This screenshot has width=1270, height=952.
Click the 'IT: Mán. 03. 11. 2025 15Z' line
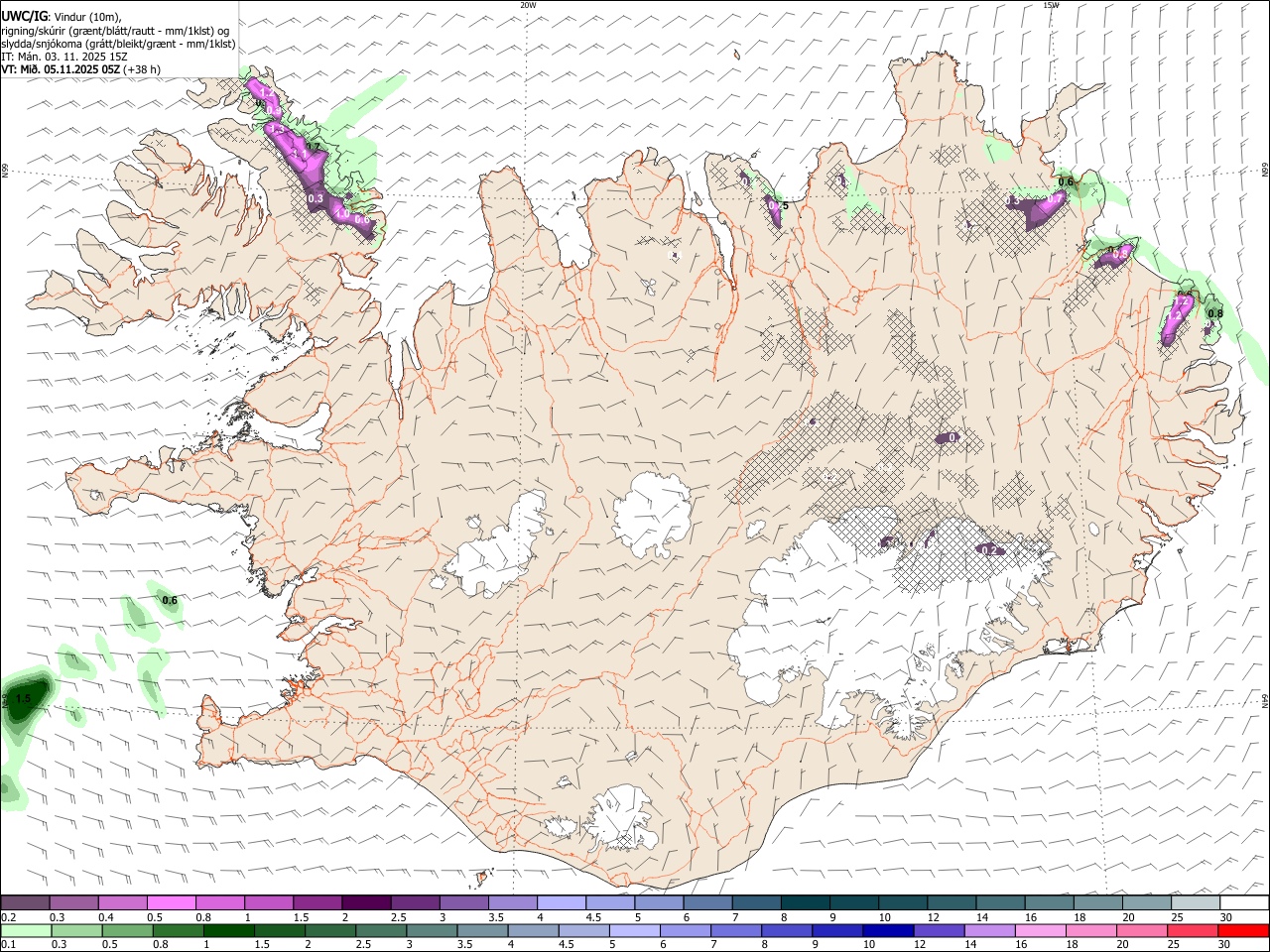tap(64, 57)
